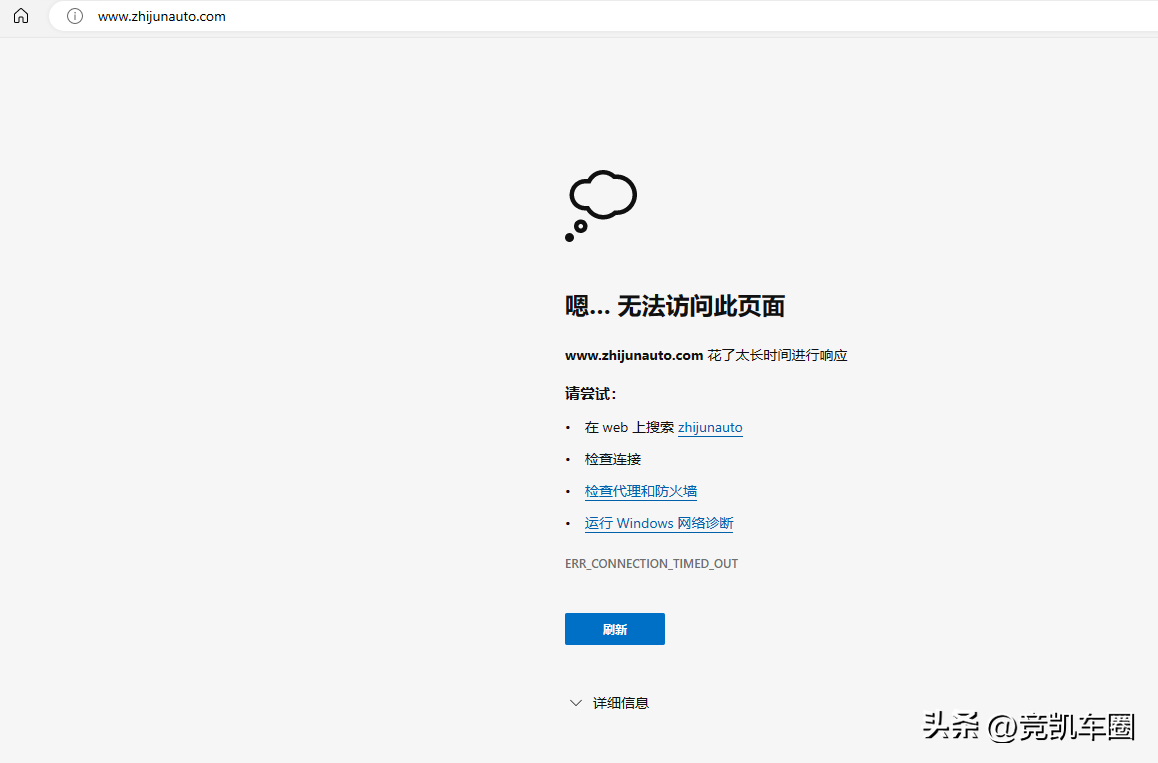The height and width of the screenshot is (763, 1158).
Task: Expand the 详细信息 details section
Action: (x=609, y=702)
